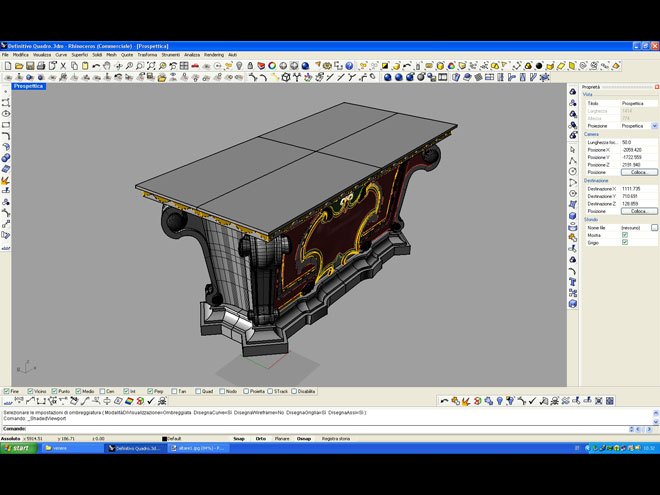
Task: Click the Colloca button under Destinazione
Action: 639,211
